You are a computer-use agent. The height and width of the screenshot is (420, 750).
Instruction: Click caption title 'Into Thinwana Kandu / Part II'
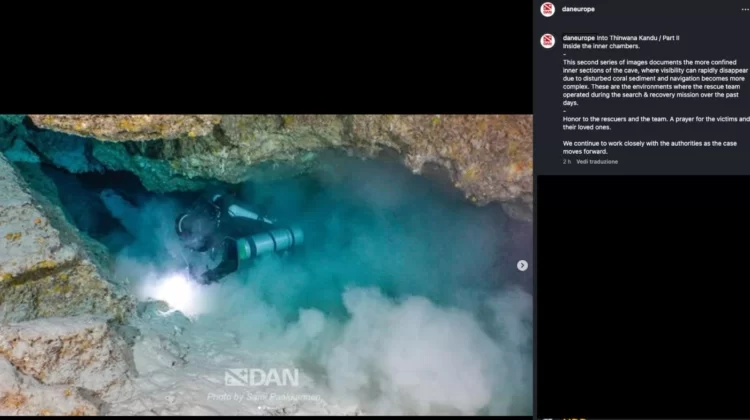pos(638,38)
